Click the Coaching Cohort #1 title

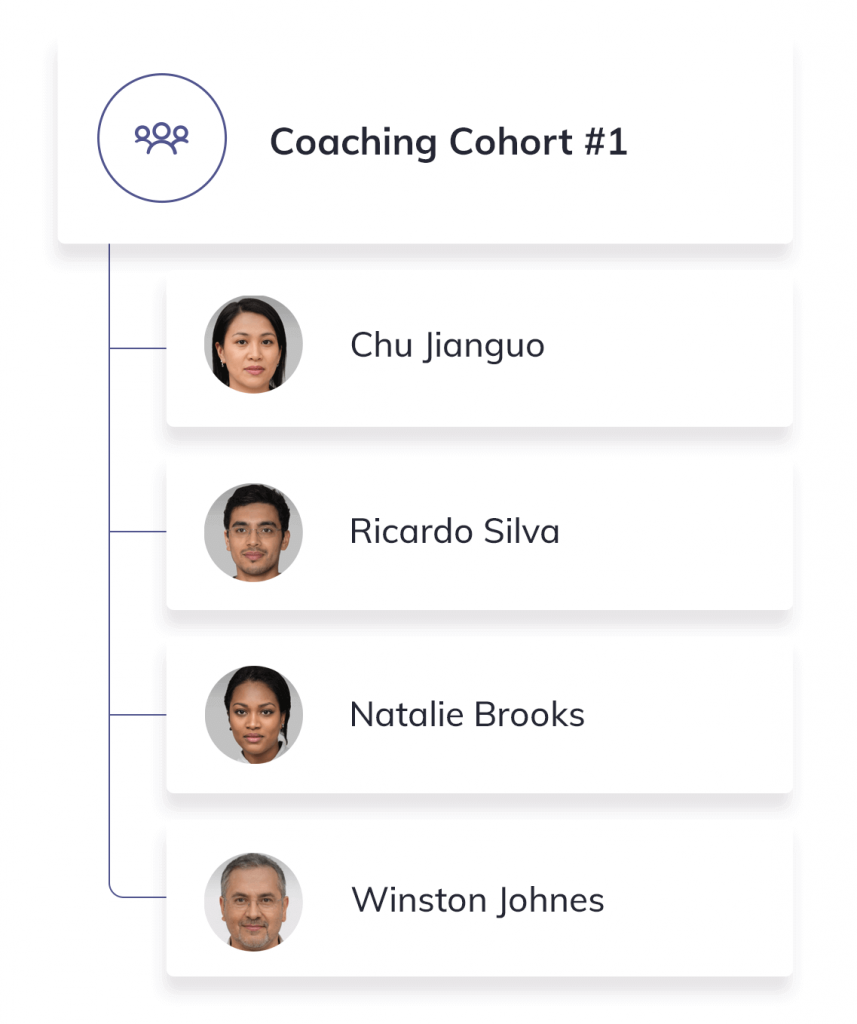click(448, 142)
